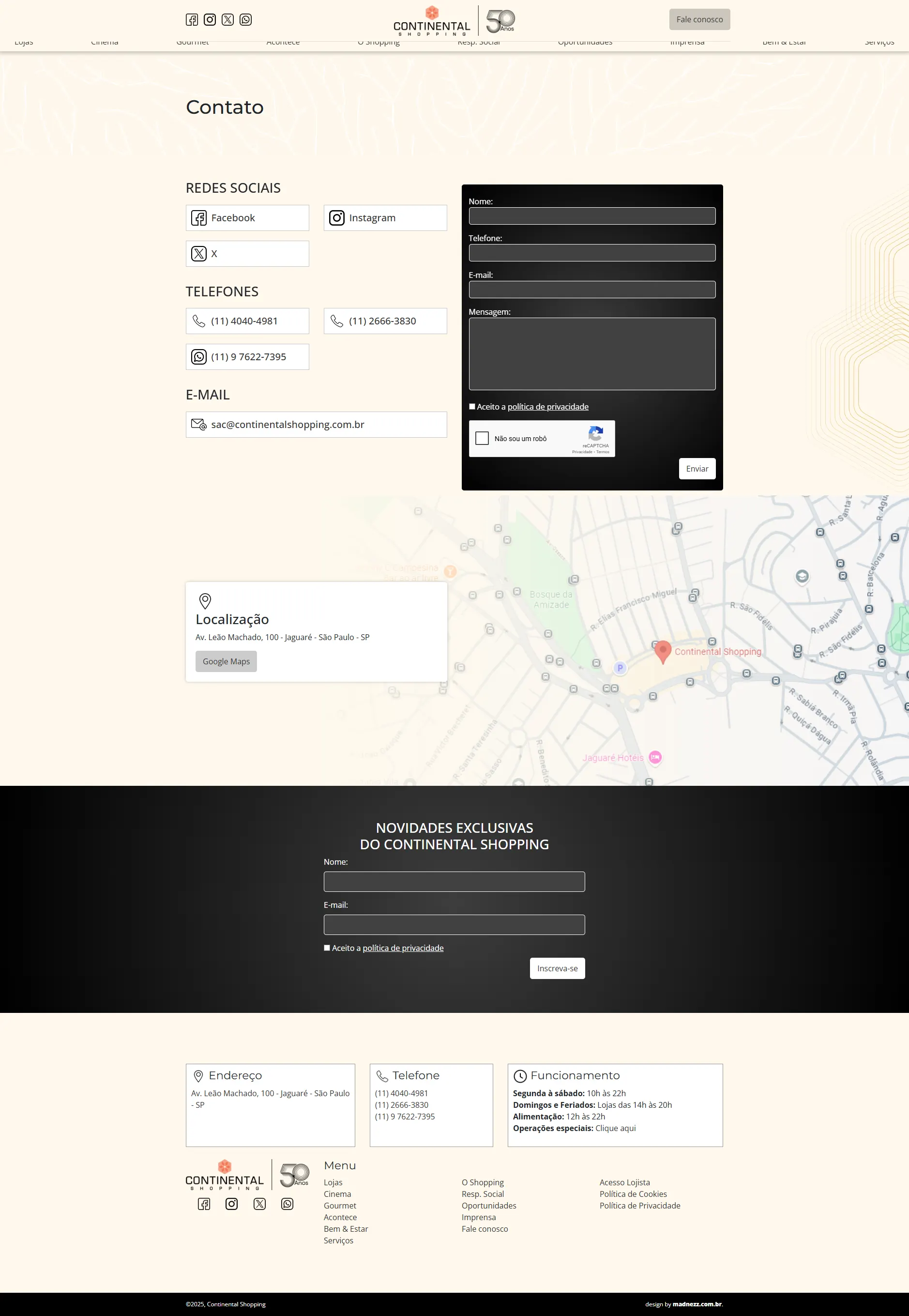Check the contact form privacy policy checkbox
The height and width of the screenshot is (1316, 909).
tap(472, 406)
